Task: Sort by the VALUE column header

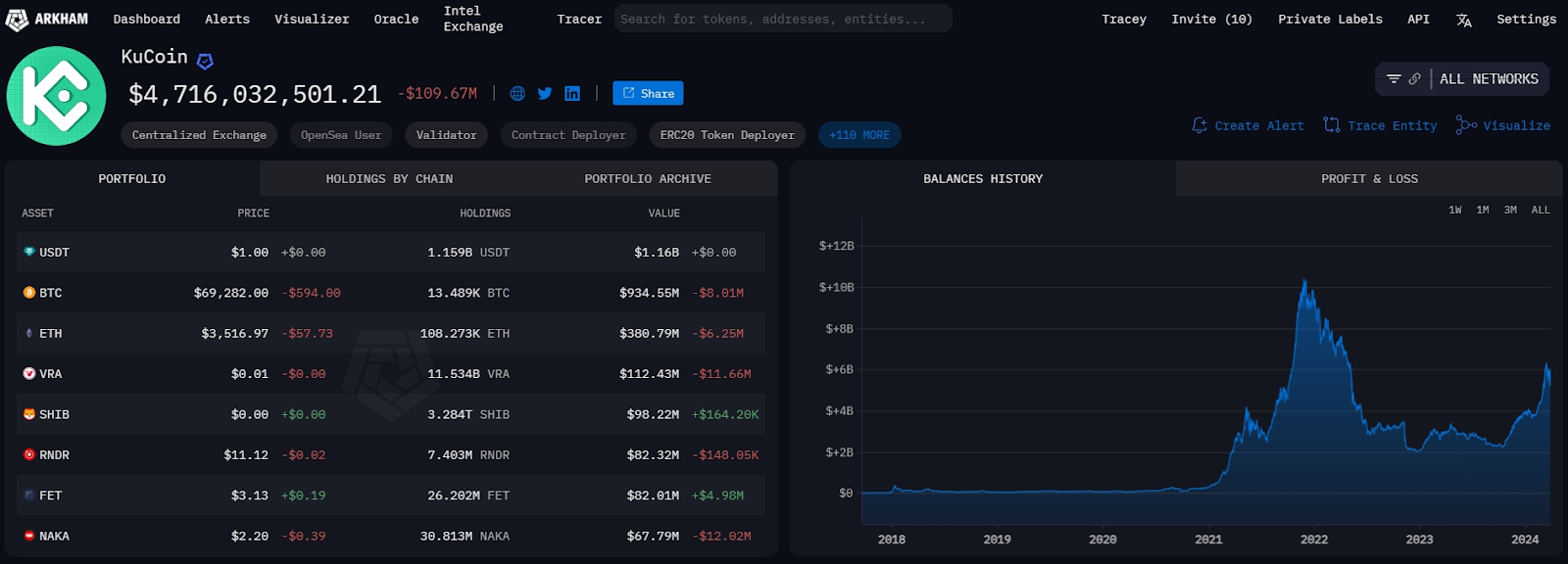Action: (663, 212)
